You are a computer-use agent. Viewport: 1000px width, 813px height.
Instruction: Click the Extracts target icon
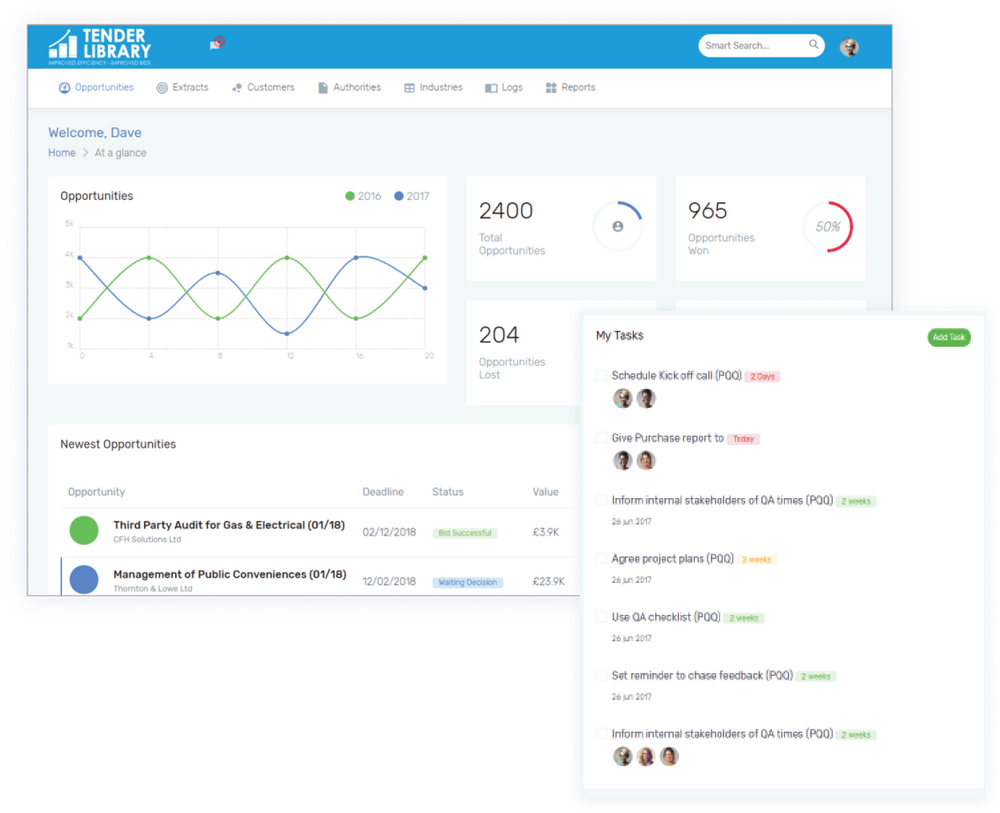coord(162,88)
